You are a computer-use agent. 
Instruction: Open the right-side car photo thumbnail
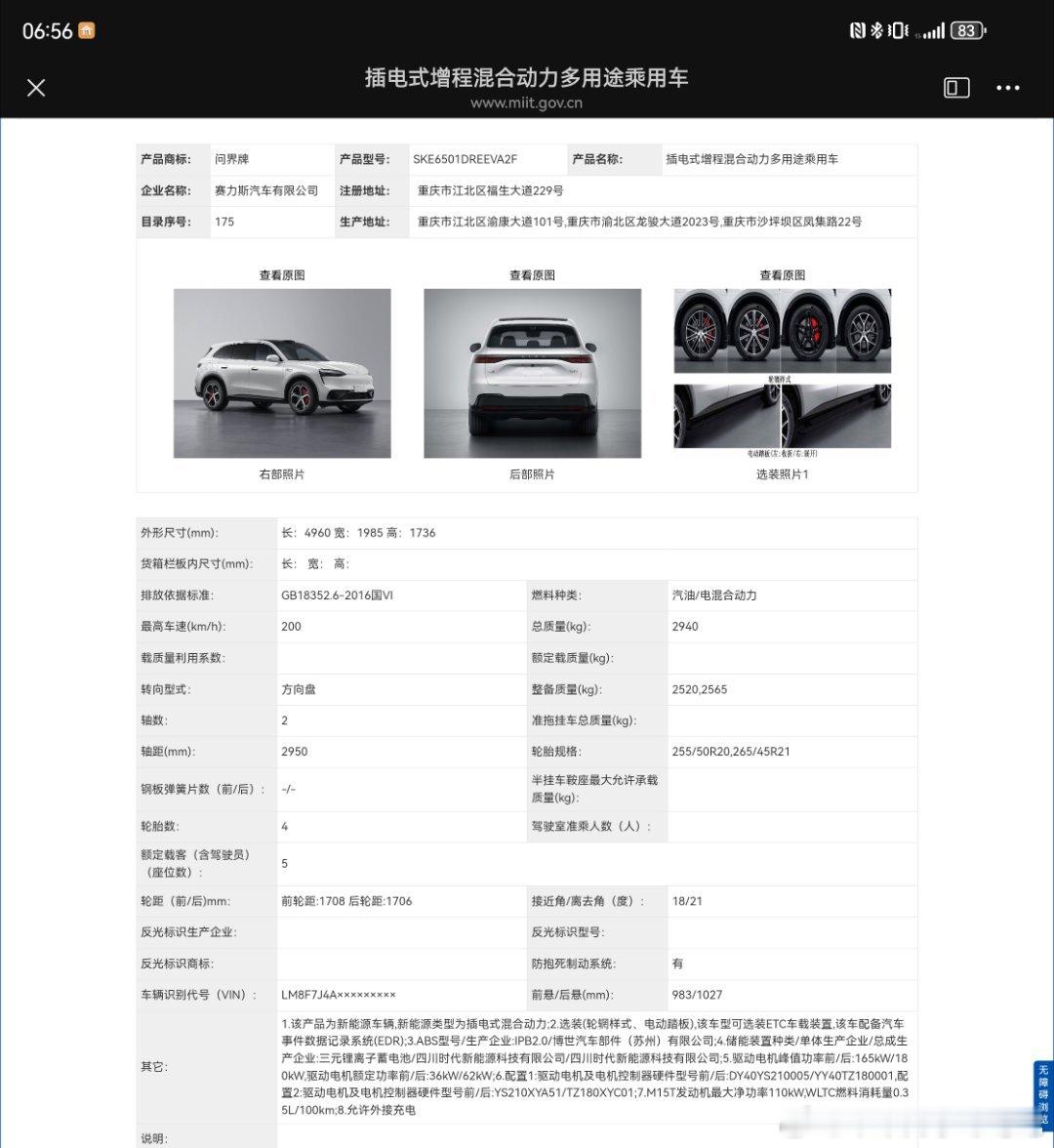coord(282,373)
